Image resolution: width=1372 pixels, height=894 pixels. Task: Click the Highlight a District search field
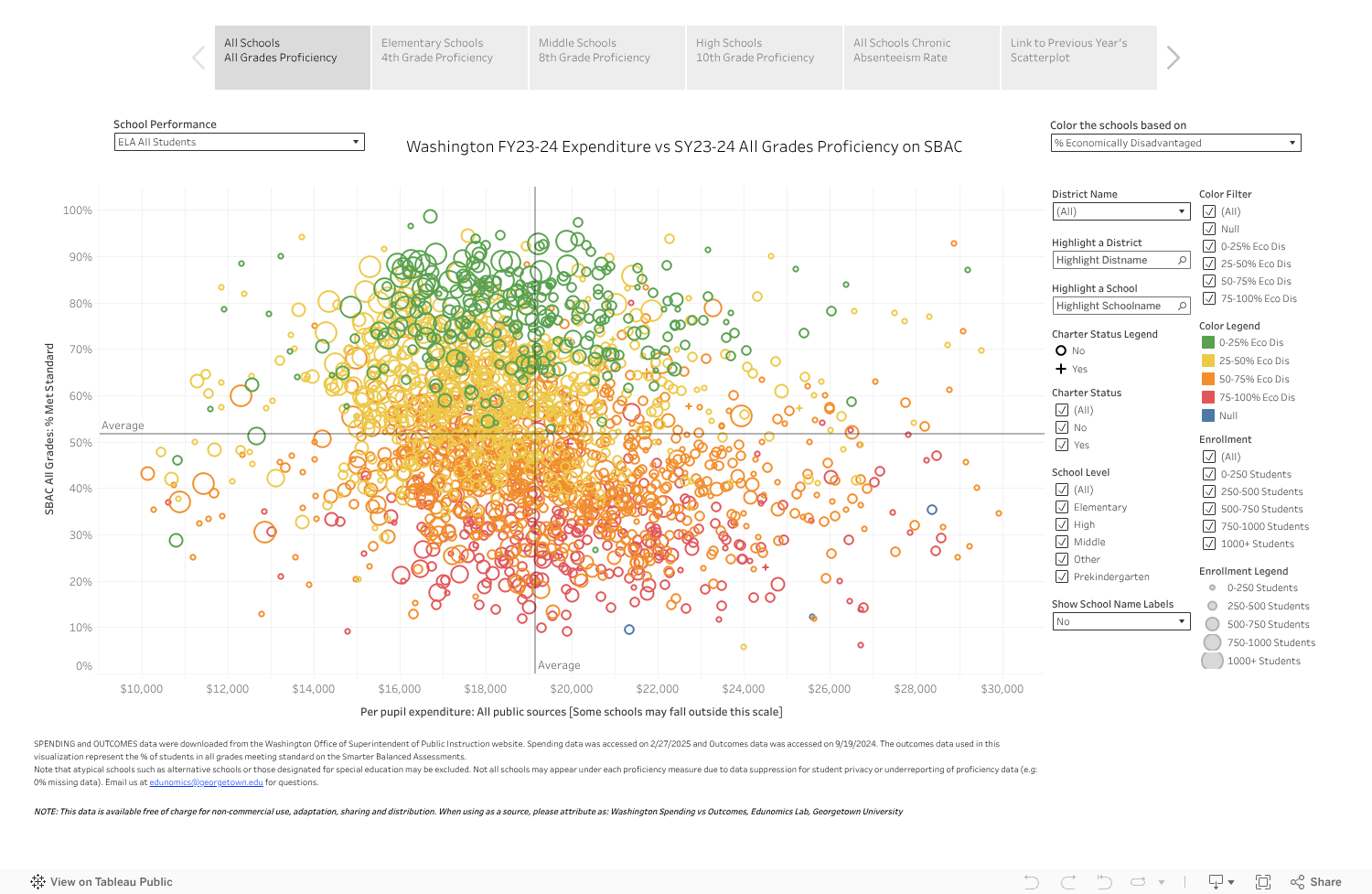(x=1114, y=260)
